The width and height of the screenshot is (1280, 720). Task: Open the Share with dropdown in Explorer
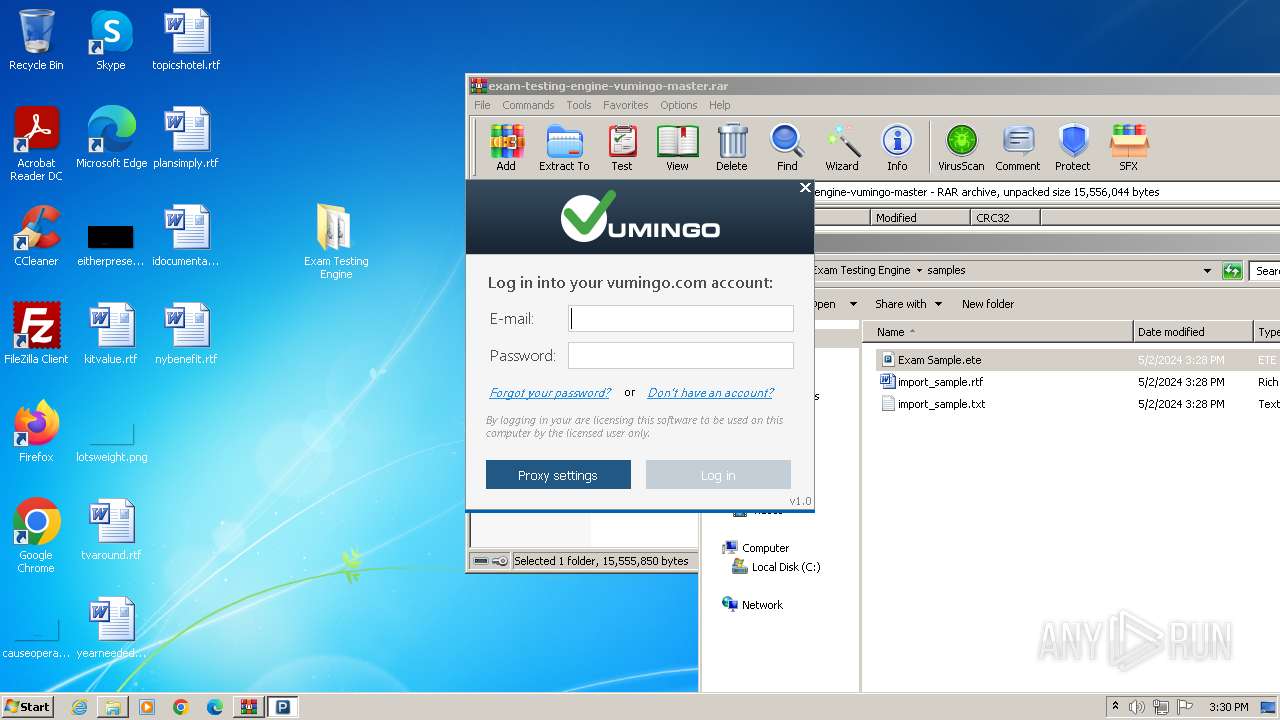point(908,304)
